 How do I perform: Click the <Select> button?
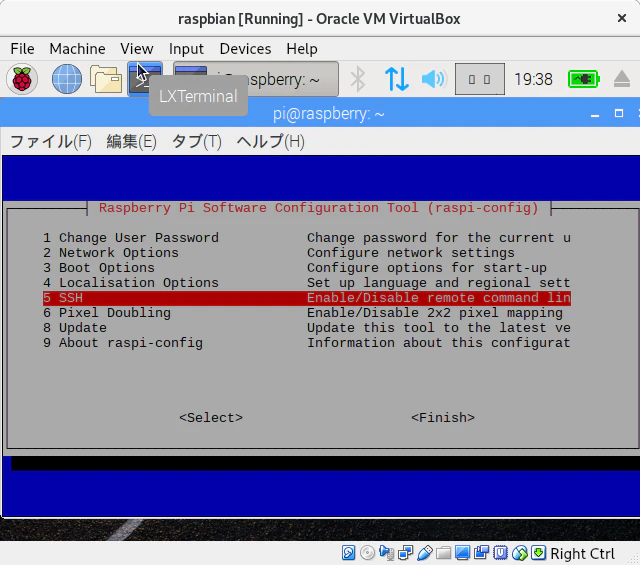[211, 418]
